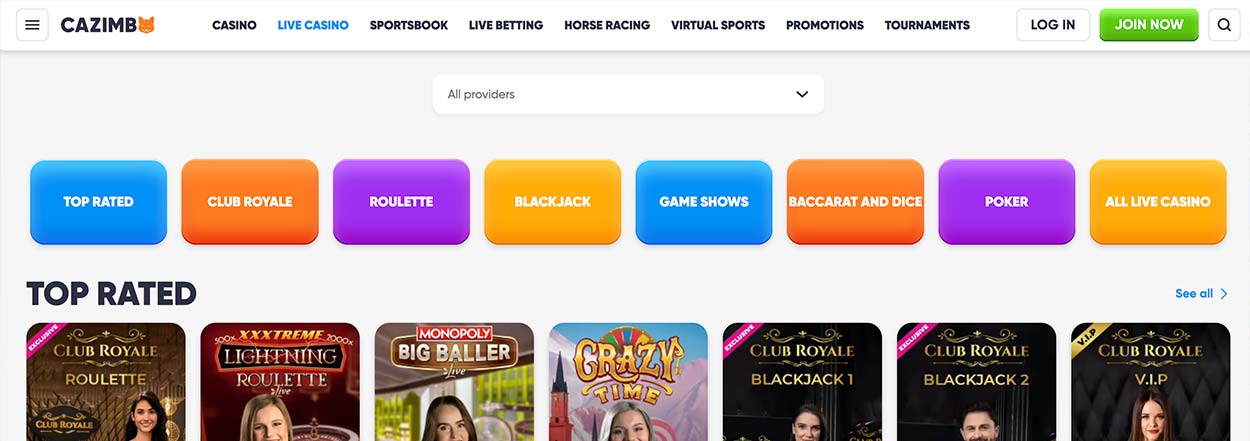Select the blue Top Rated category tile
Screen dimensions: 1250x441
tap(99, 202)
